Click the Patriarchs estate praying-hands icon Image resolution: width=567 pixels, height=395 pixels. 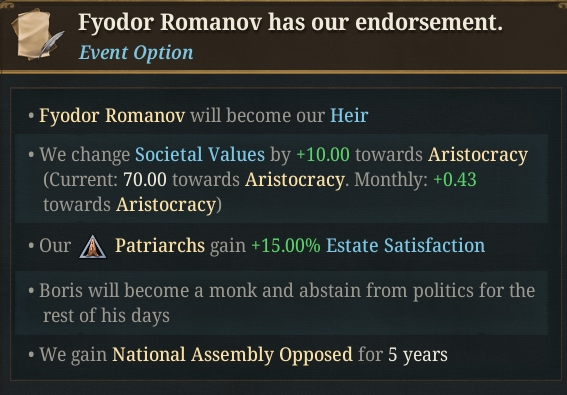(x=93, y=247)
